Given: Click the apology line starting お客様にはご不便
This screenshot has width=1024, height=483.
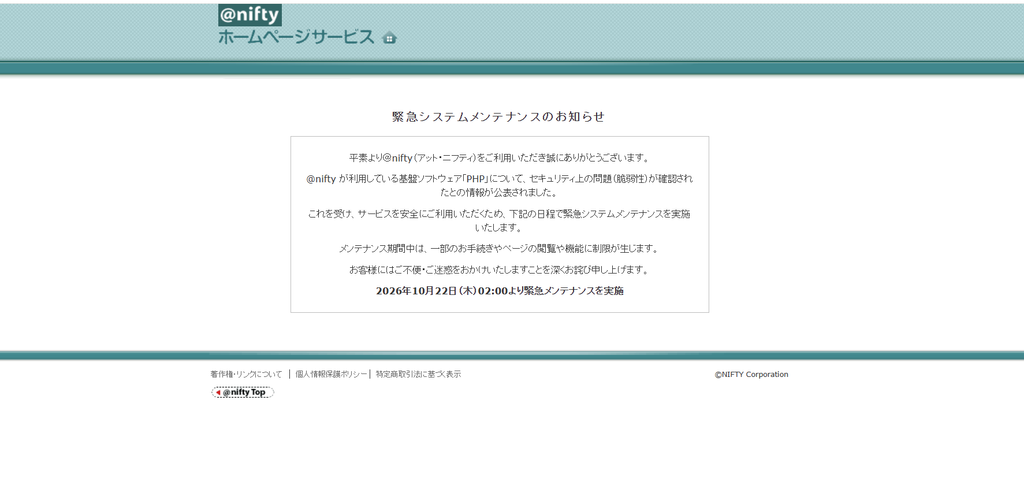Looking at the screenshot, I should (x=500, y=270).
